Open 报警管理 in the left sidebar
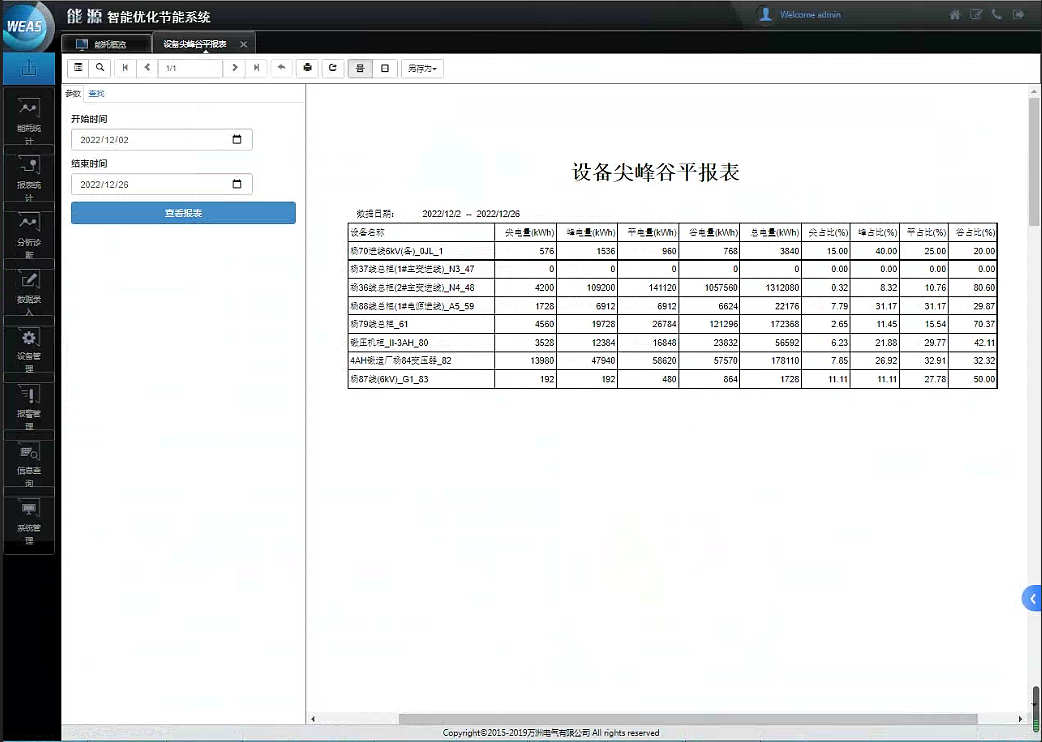Screen dimensions: 1042x742 (x=29, y=402)
